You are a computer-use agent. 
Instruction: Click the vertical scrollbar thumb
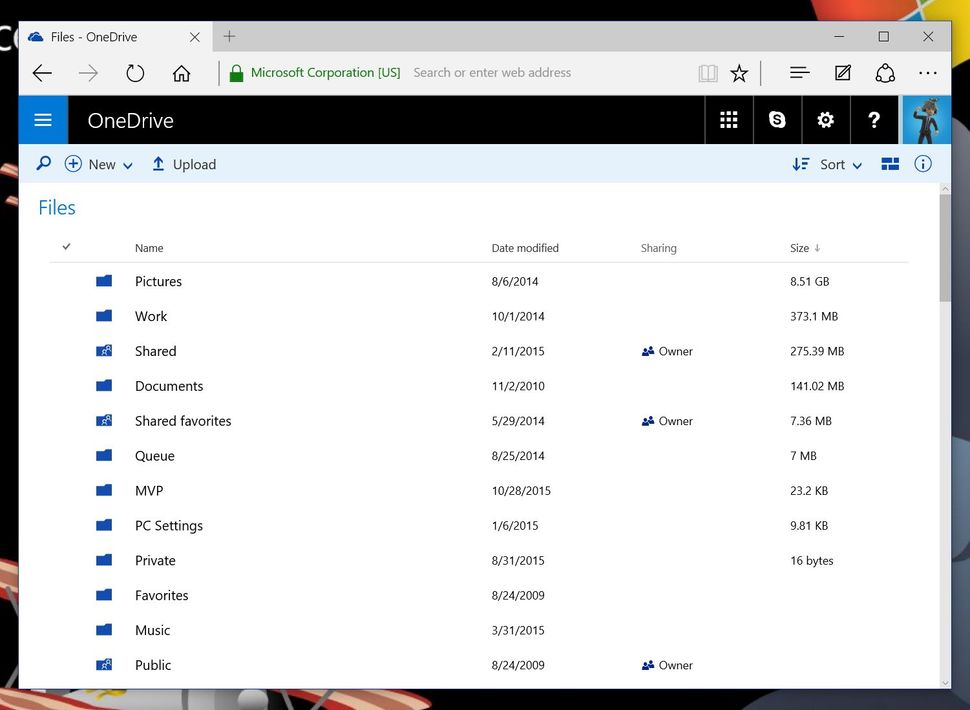click(945, 247)
